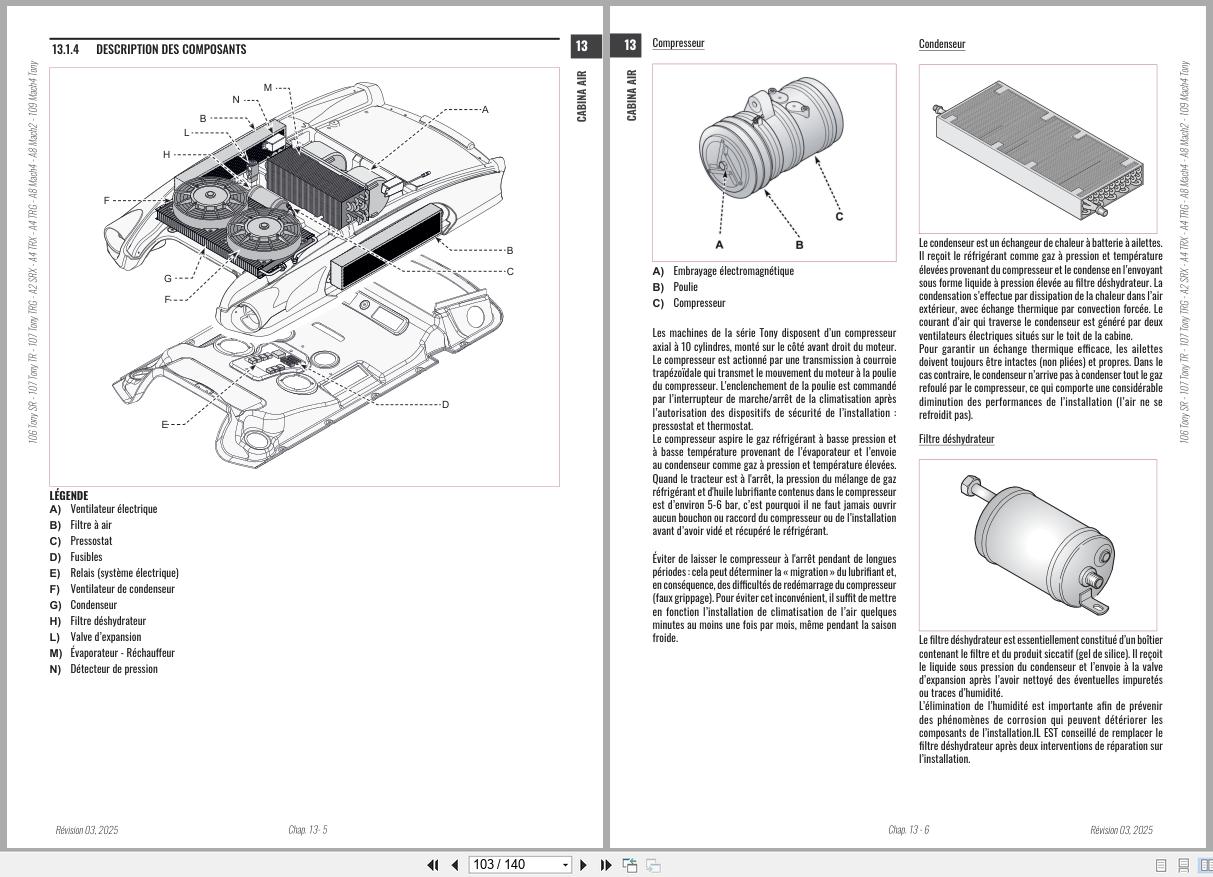This screenshot has height=877, width=1213.
Task: Click the previous view navigation icon
Action: [630, 865]
